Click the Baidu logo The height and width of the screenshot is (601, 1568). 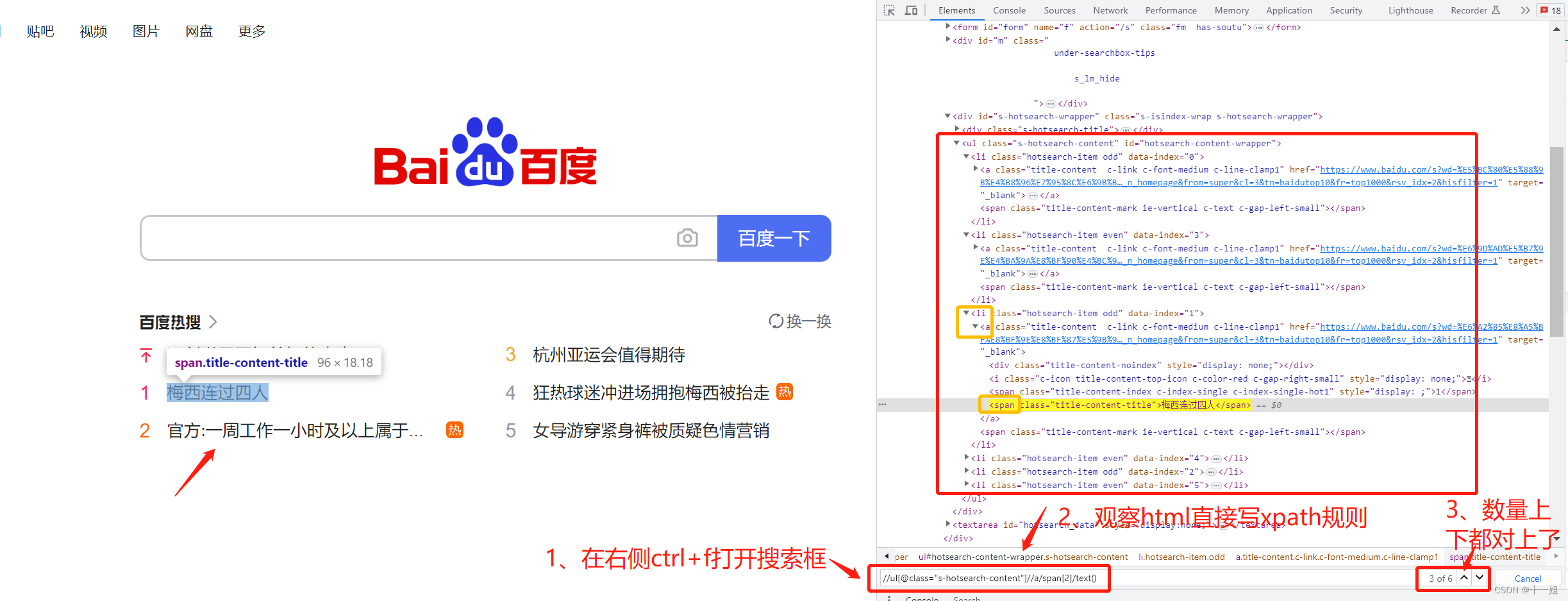[x=485, y=153]
